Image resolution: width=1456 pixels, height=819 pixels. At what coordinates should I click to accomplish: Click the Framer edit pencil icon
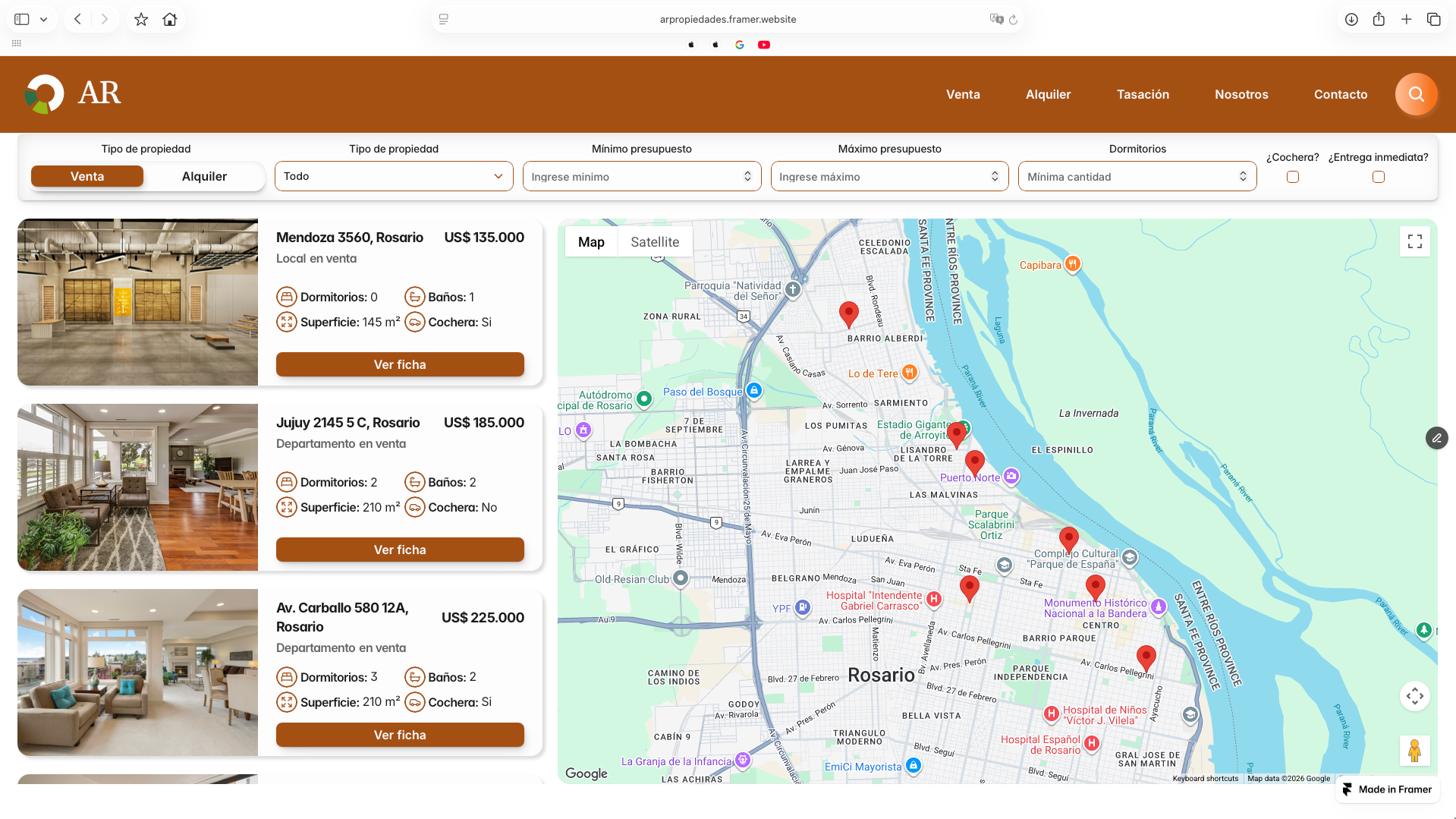pyautogui.click(x=1436, y=438)
